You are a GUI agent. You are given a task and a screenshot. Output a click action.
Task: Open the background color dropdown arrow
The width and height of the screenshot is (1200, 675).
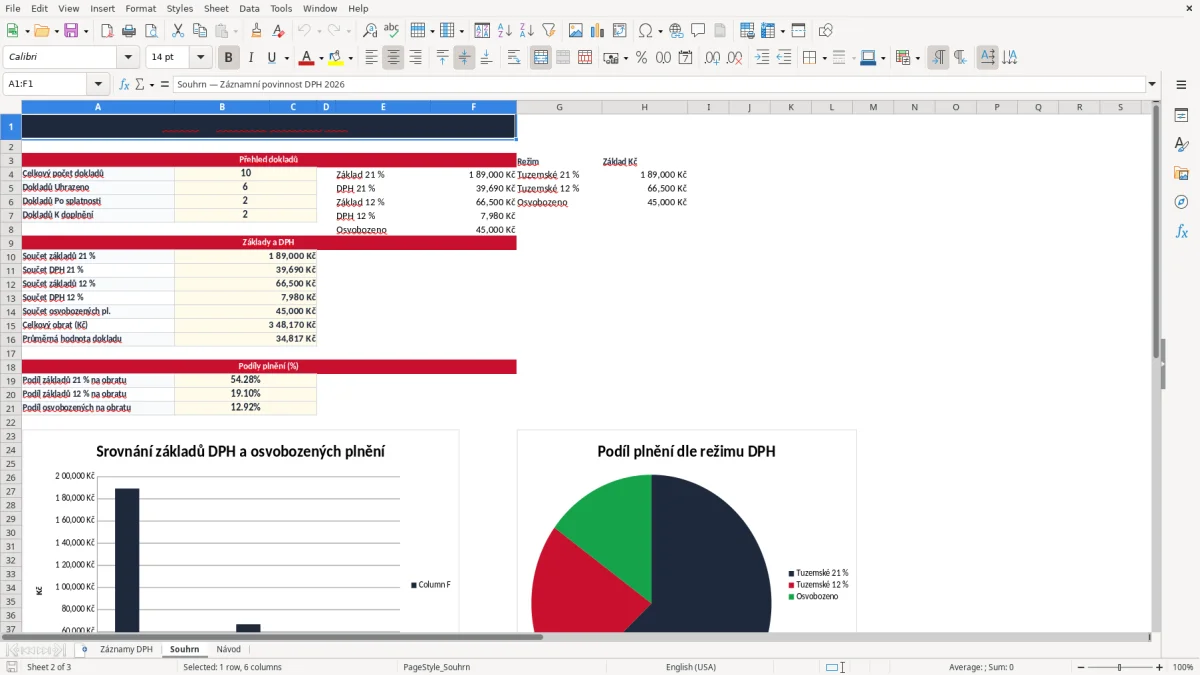tap(350, 58)
